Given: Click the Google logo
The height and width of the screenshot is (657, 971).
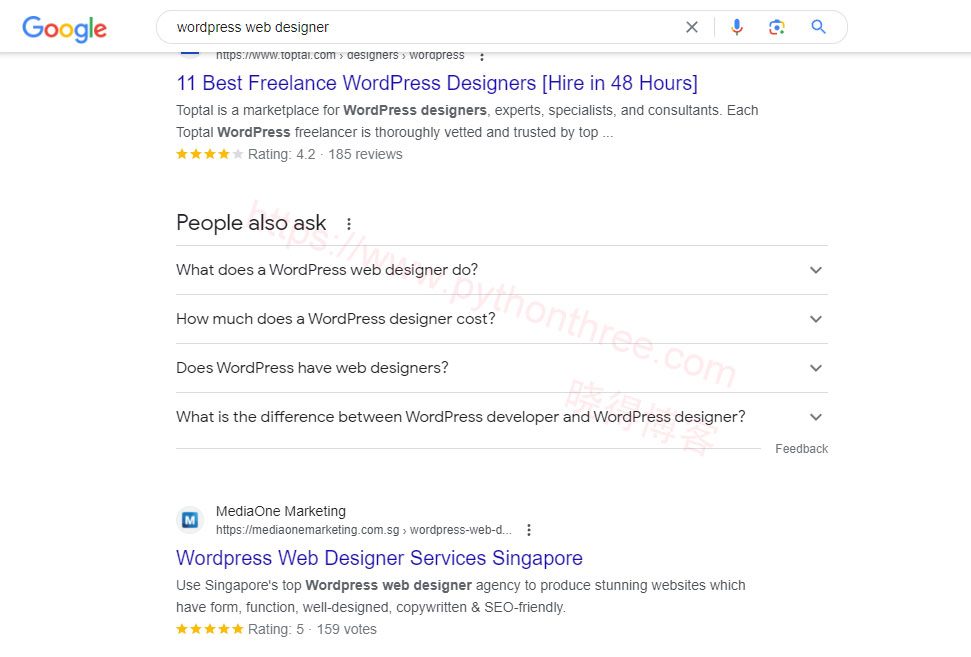Looking at the screenshot, I should coord(64,28).
